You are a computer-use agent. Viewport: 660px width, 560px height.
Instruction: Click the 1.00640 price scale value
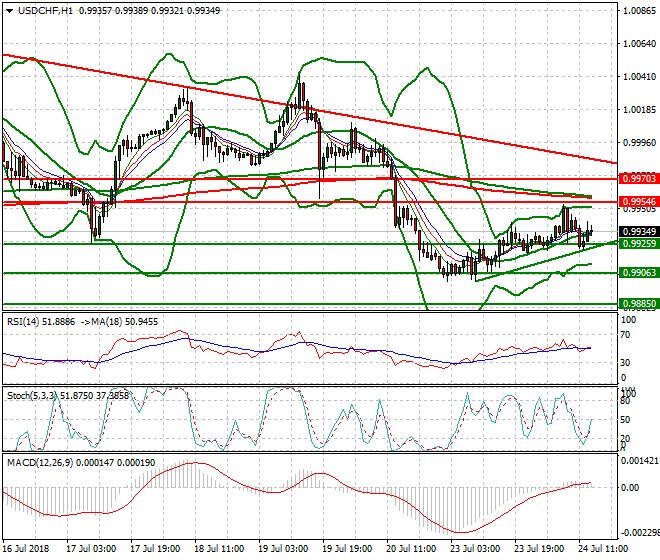tap(639, 44)
